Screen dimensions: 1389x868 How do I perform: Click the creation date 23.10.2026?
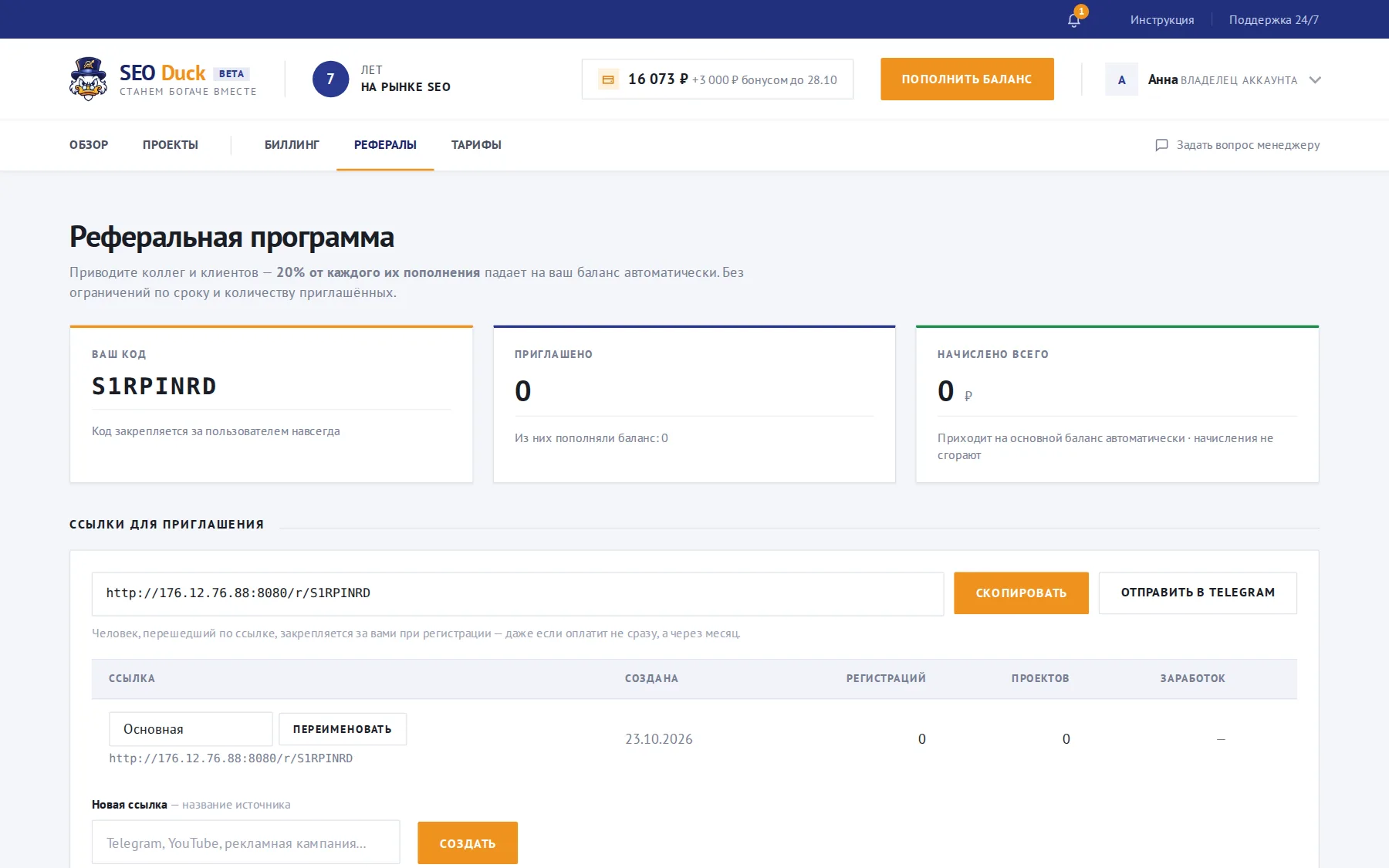coord(659,739)
